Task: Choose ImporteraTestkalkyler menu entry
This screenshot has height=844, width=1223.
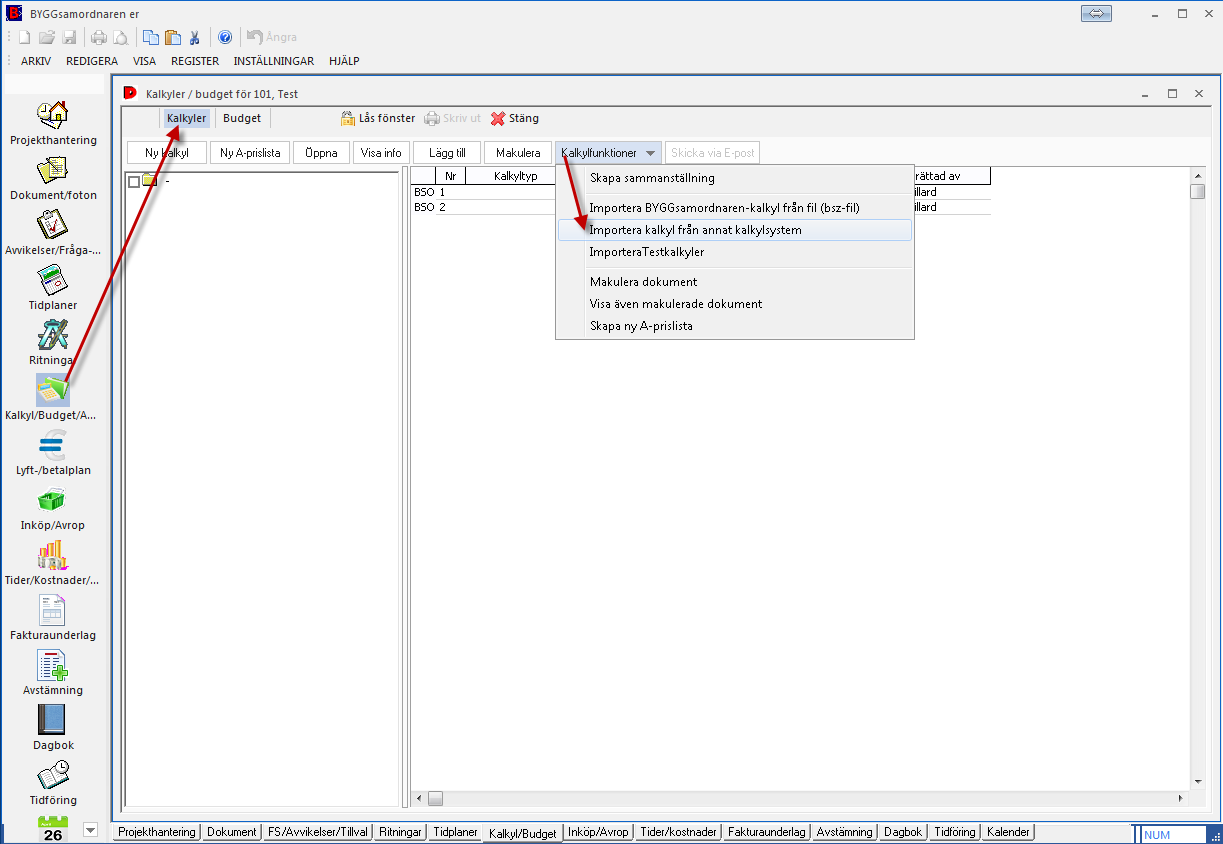Action: pos(734,252)
